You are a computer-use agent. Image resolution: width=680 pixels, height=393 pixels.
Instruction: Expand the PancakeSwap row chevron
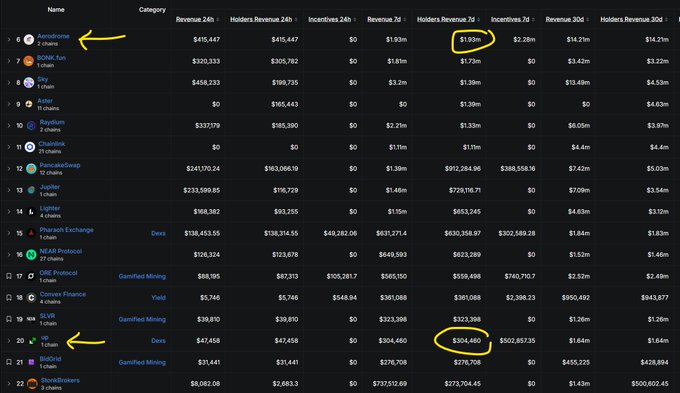click(x=8, y=169)
